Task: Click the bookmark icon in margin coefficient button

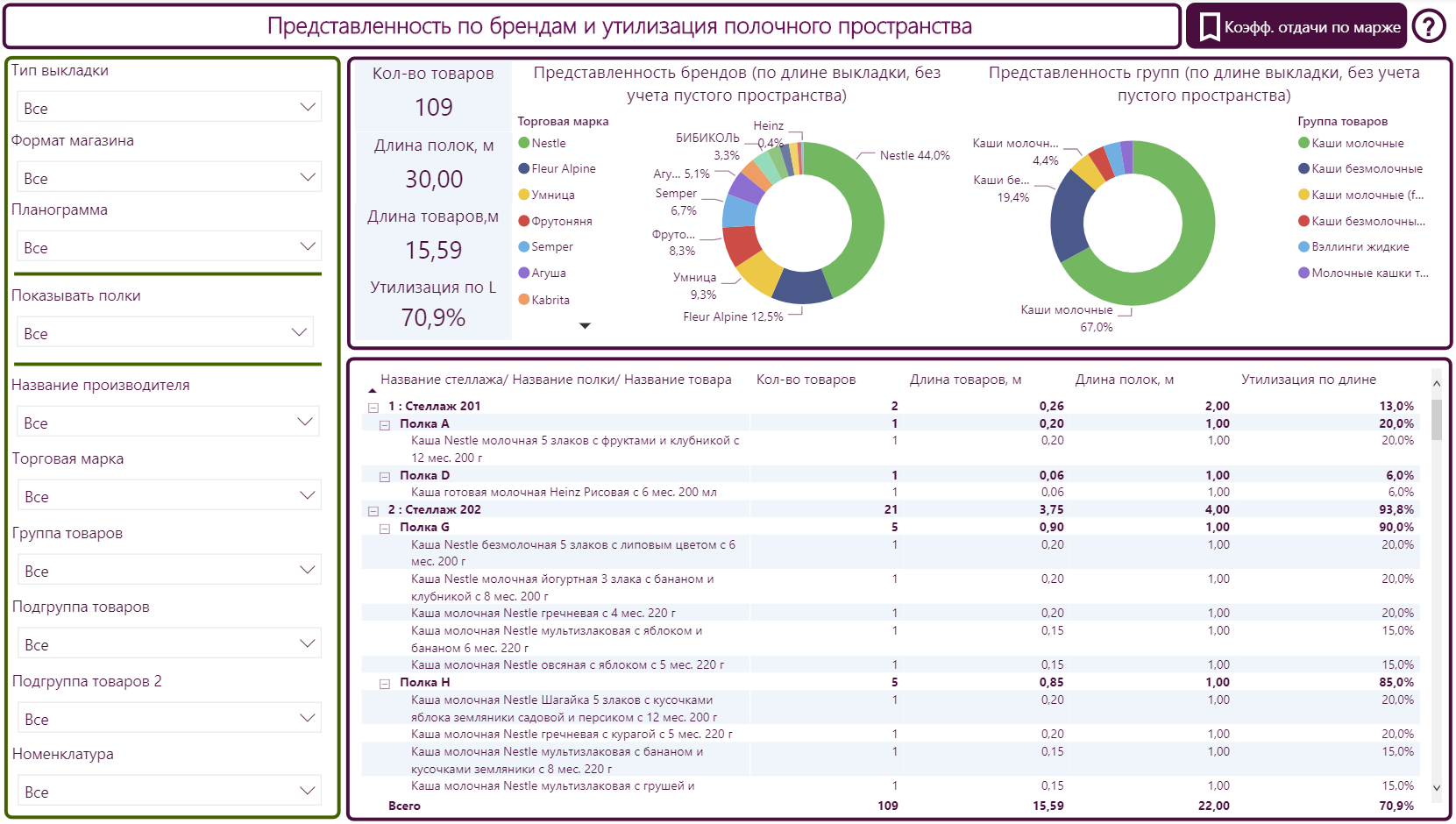Action: (1210, 26)
